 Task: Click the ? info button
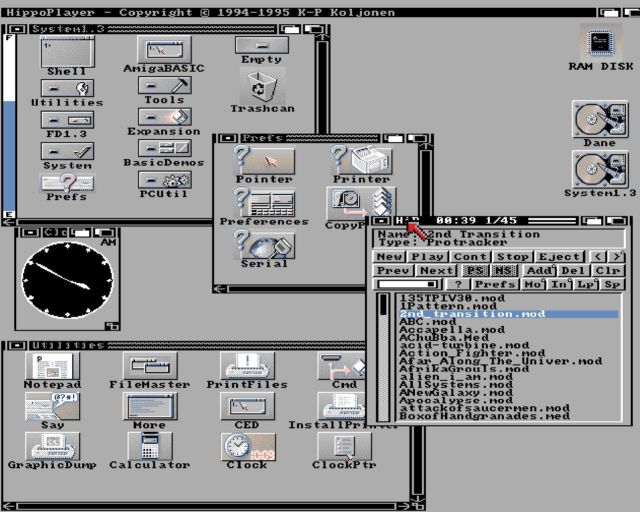pyautogui.click(x=458, y=284)
